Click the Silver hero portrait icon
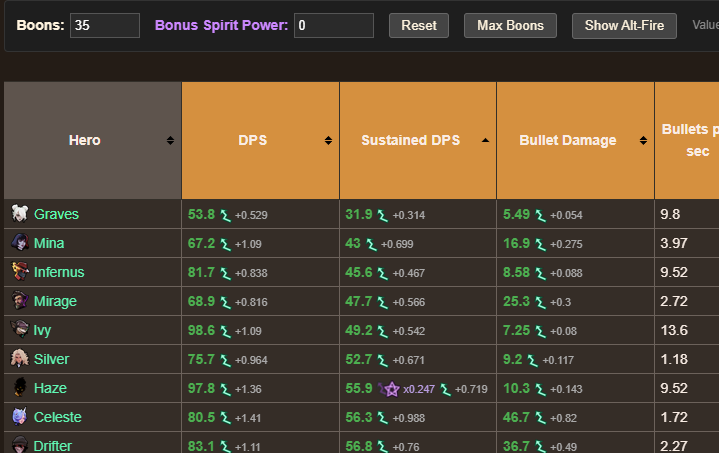Viewport: 719px width, 453px height. click(20, 359)
